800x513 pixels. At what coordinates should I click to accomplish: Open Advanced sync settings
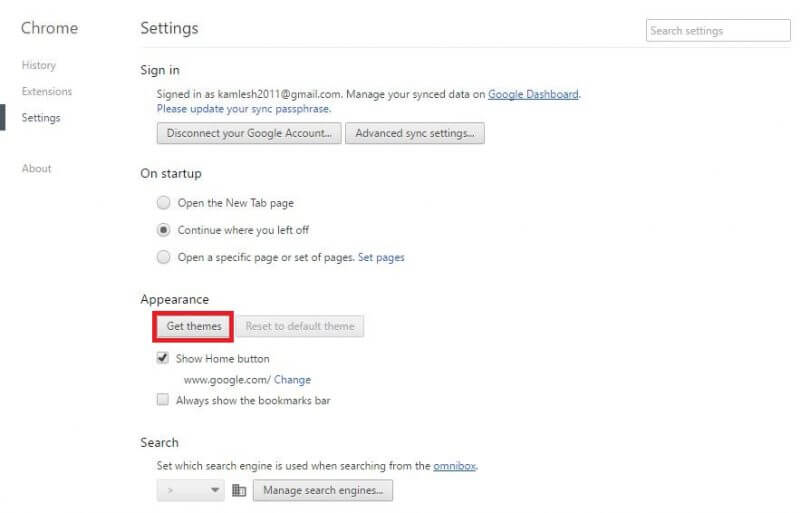click(x=415, y=133)
